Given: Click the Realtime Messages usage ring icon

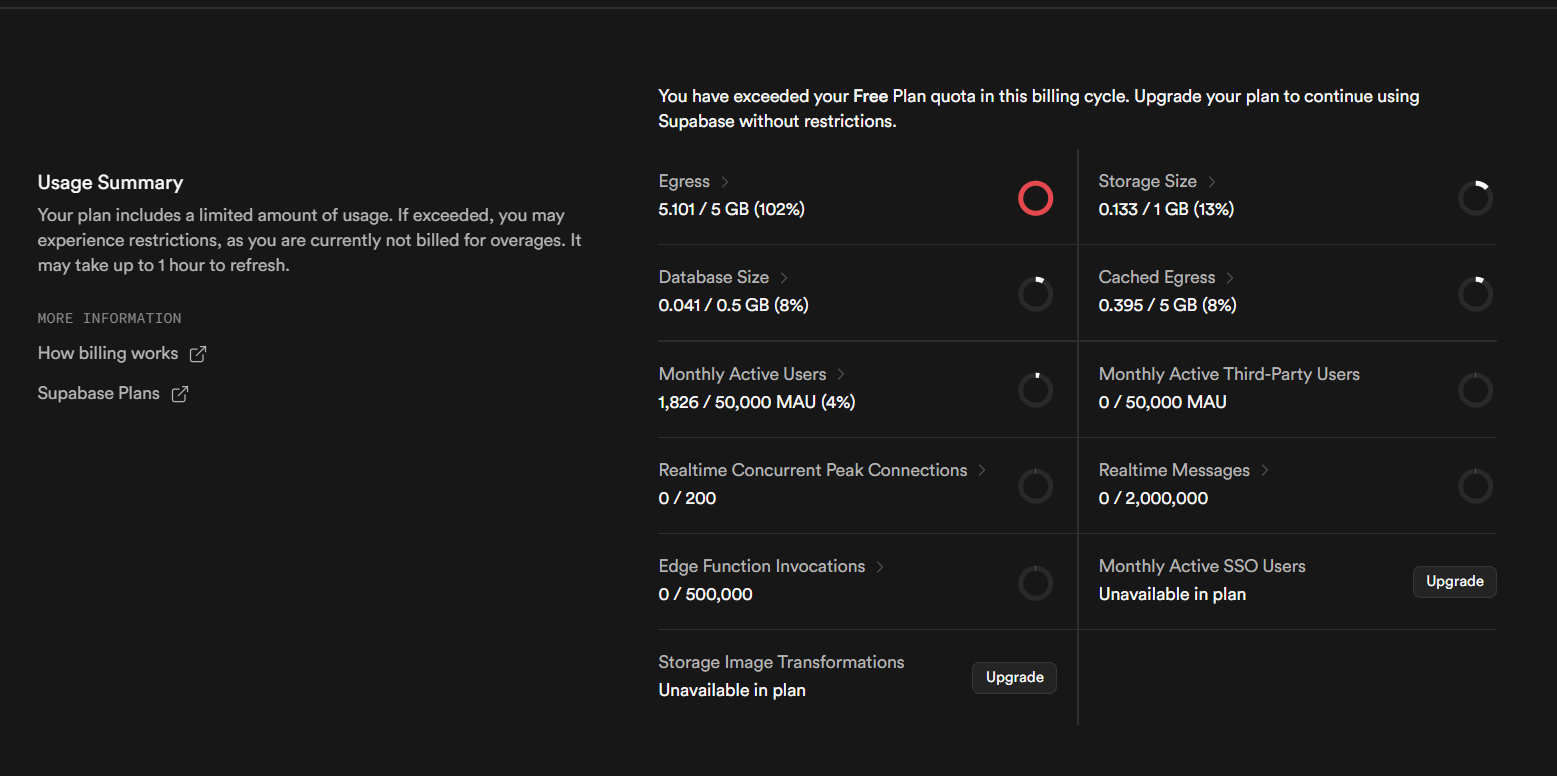Looking at the screenshot, I should click(x=1475, y=486).
